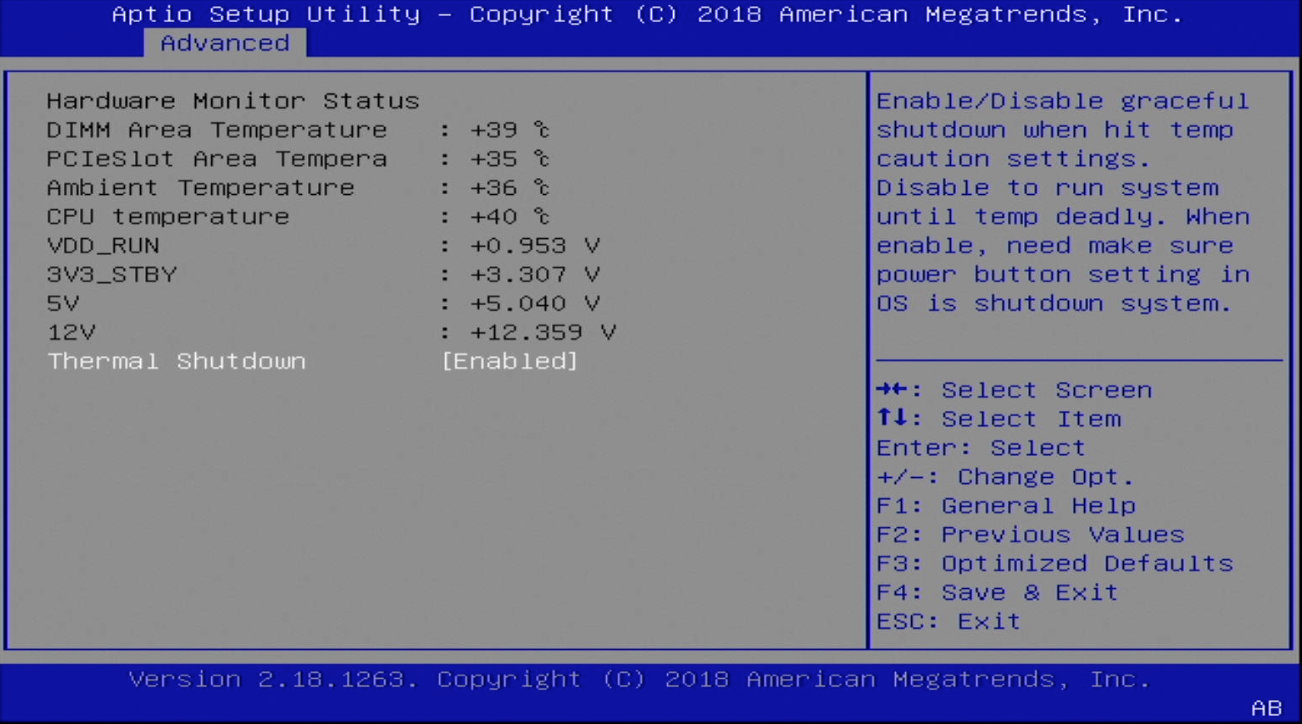Click the 5V rail label
The height and width of the screenshot is (724, 1302).
(x=62, y=304)
